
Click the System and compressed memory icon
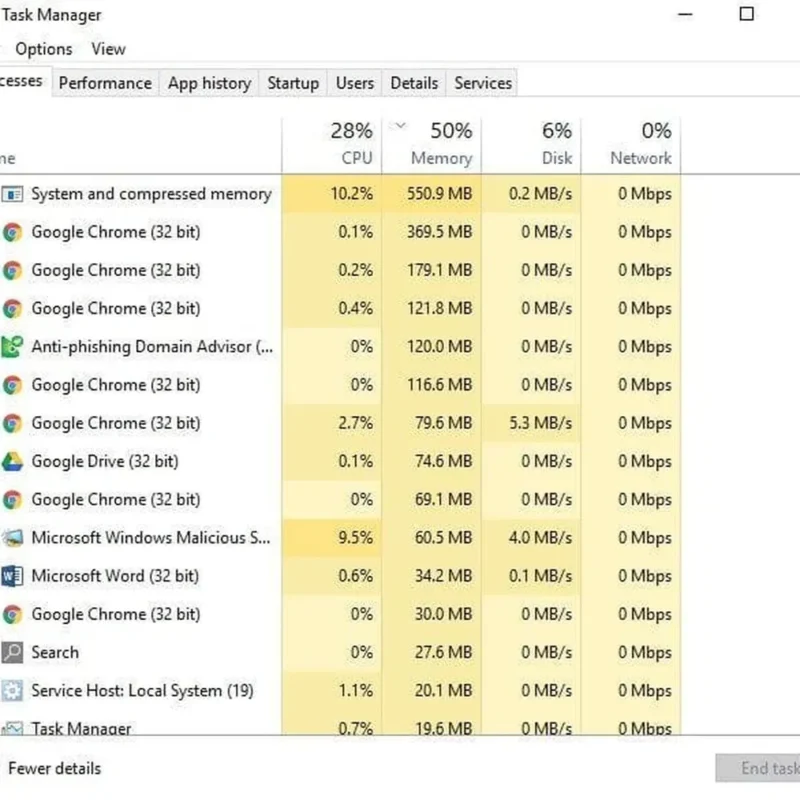[x=12, y=194]
